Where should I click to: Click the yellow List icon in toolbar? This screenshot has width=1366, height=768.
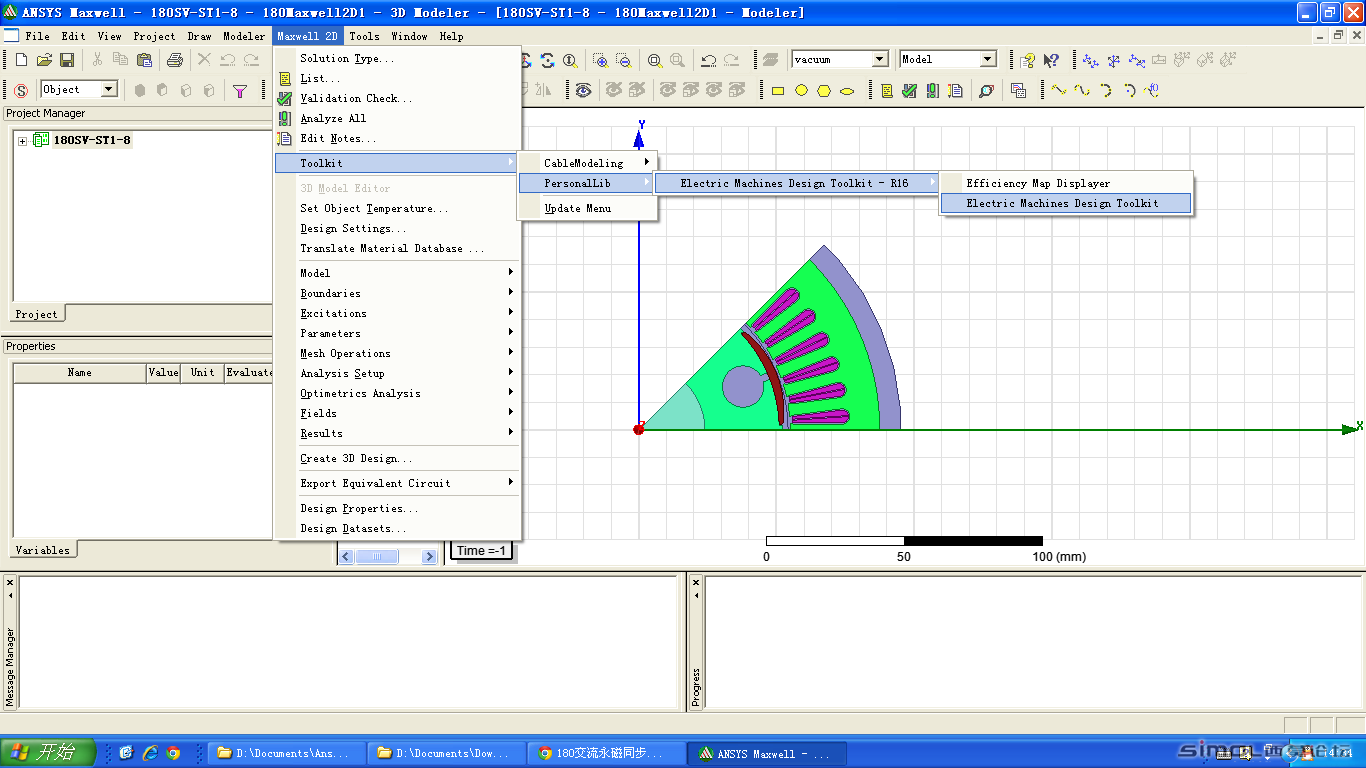click(x=887, y=91)
